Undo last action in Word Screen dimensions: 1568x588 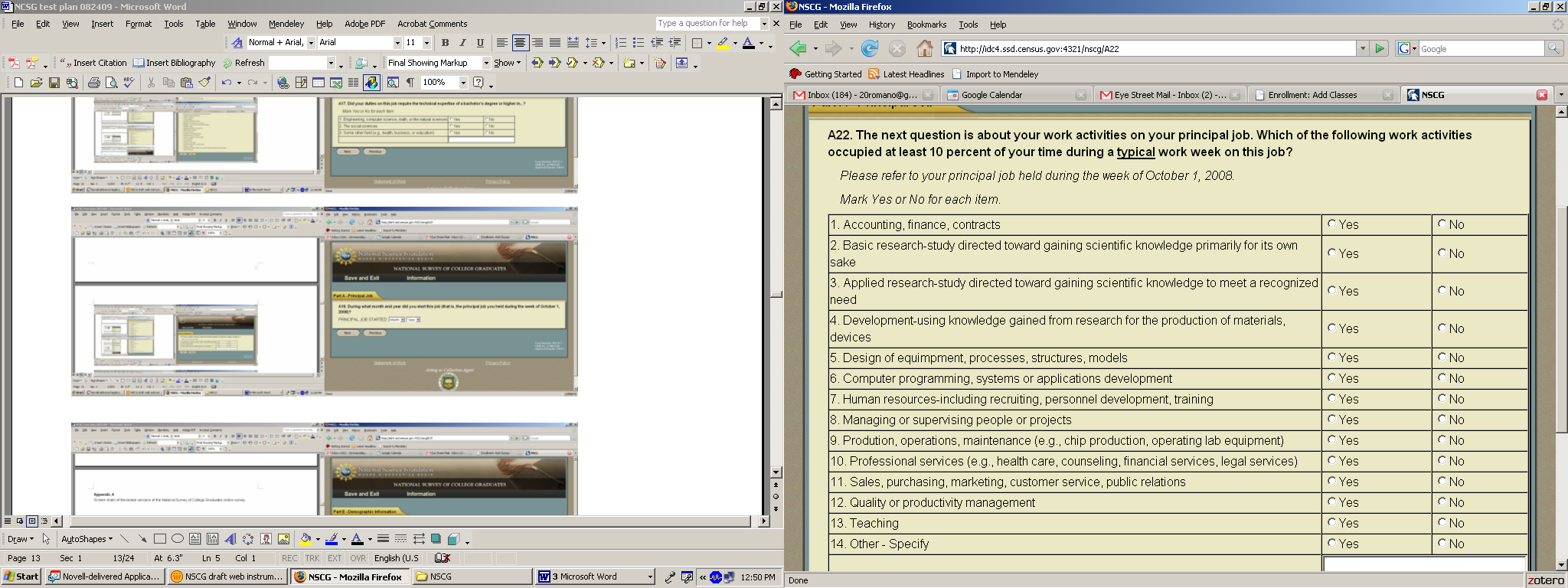point(226,83)
